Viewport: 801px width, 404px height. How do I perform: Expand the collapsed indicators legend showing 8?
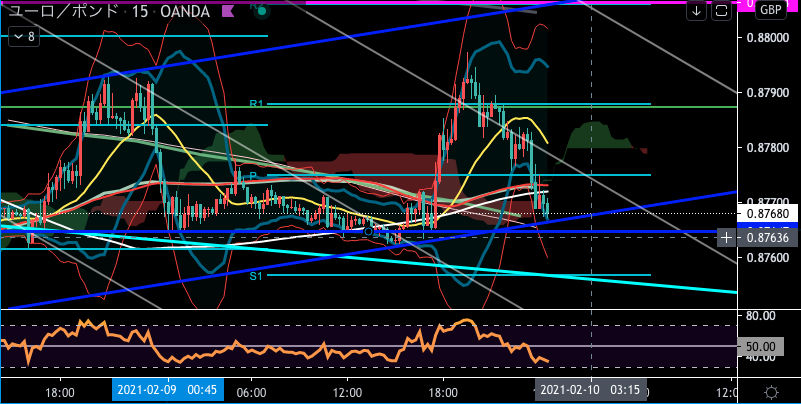[x=24, y=36]
